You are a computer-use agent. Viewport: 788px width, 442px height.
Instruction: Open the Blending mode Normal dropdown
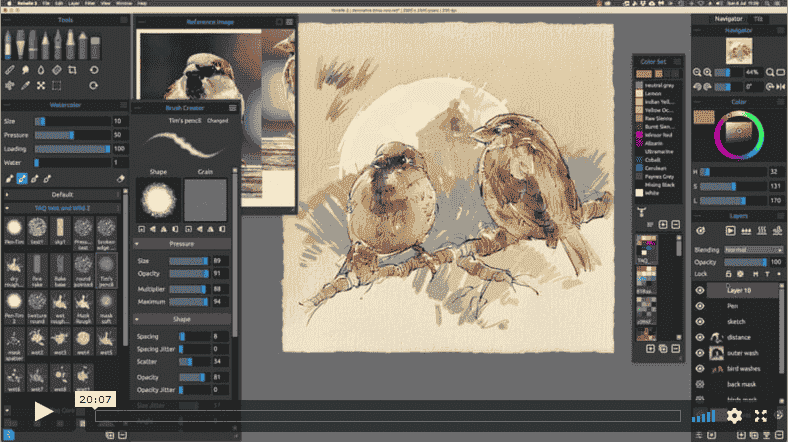753,250
